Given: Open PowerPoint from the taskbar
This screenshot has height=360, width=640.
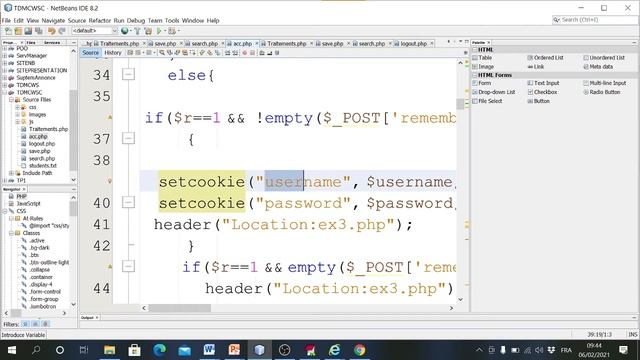Looking at the screenshot, I should coord(234,350).
